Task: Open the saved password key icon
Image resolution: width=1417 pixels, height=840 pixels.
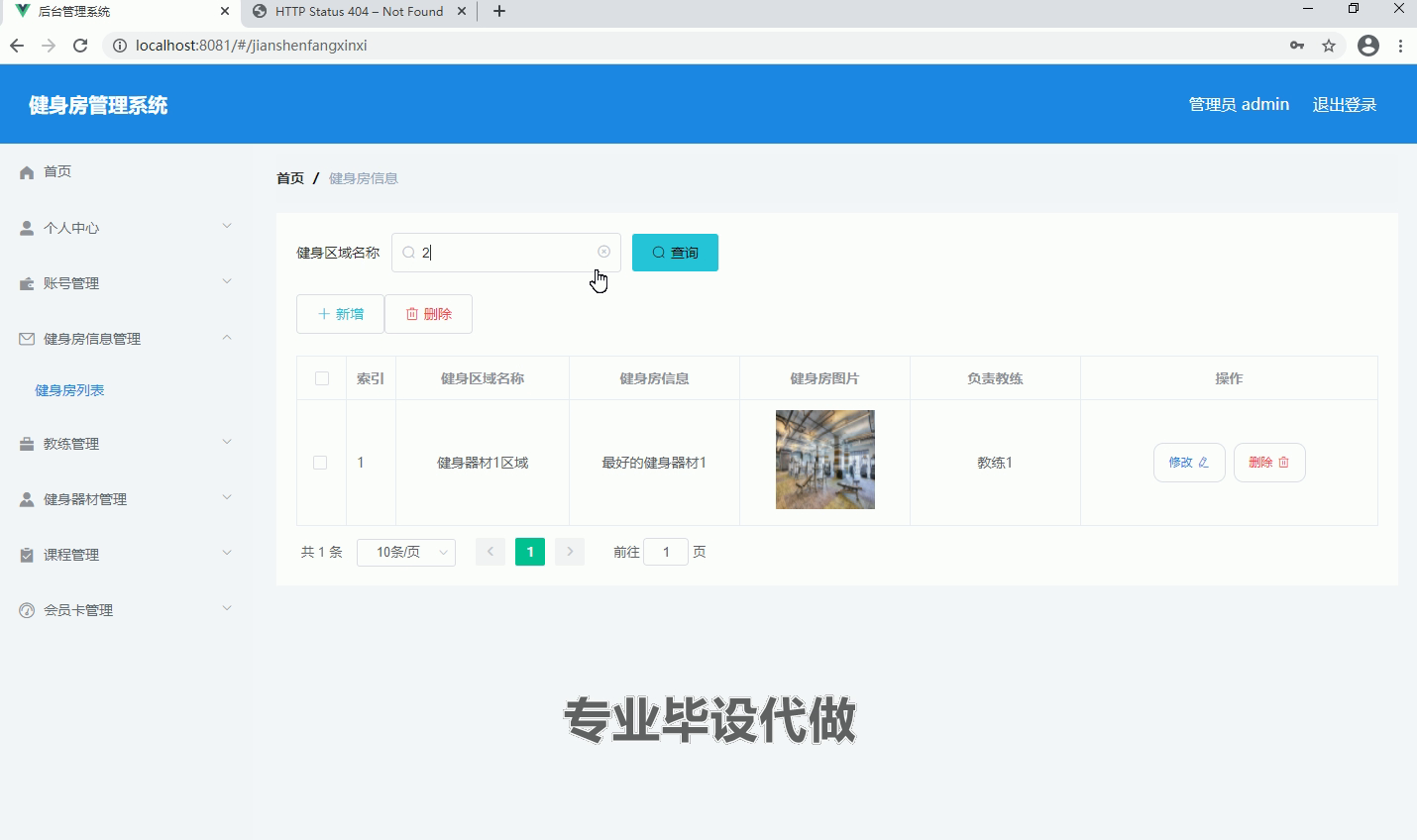Action: click(x=1297, y=46)
